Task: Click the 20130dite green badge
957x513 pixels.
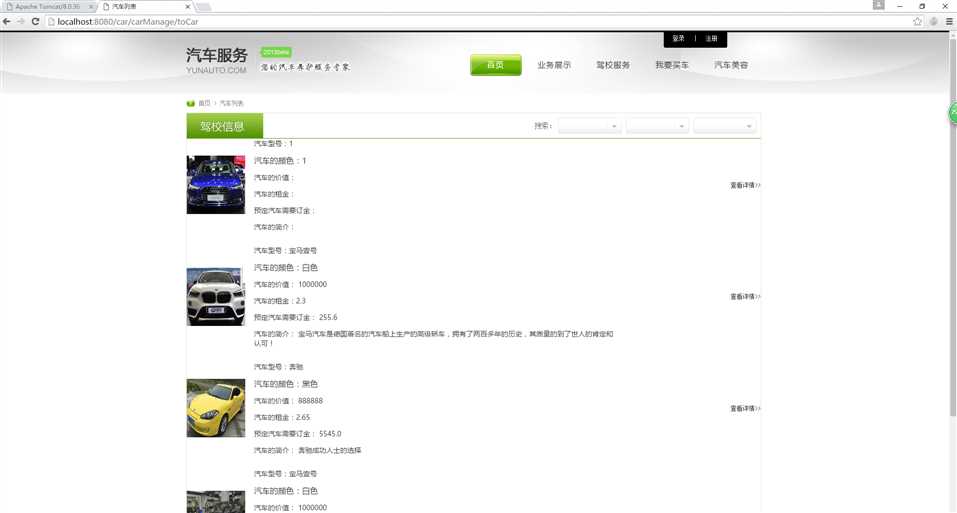Action: (276, 52)
